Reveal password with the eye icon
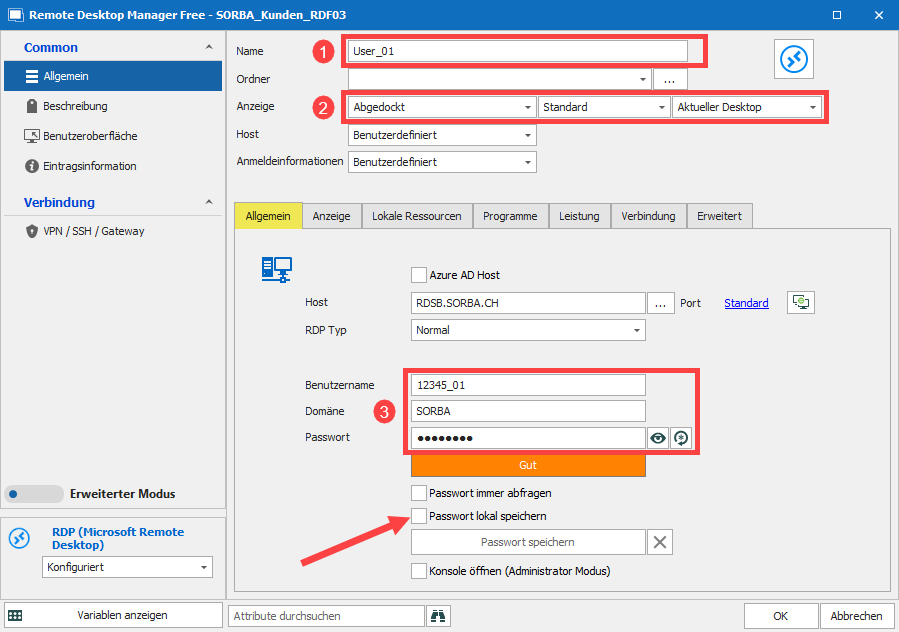The height and width of the screenshot is (632, 899). coord(658,438)
